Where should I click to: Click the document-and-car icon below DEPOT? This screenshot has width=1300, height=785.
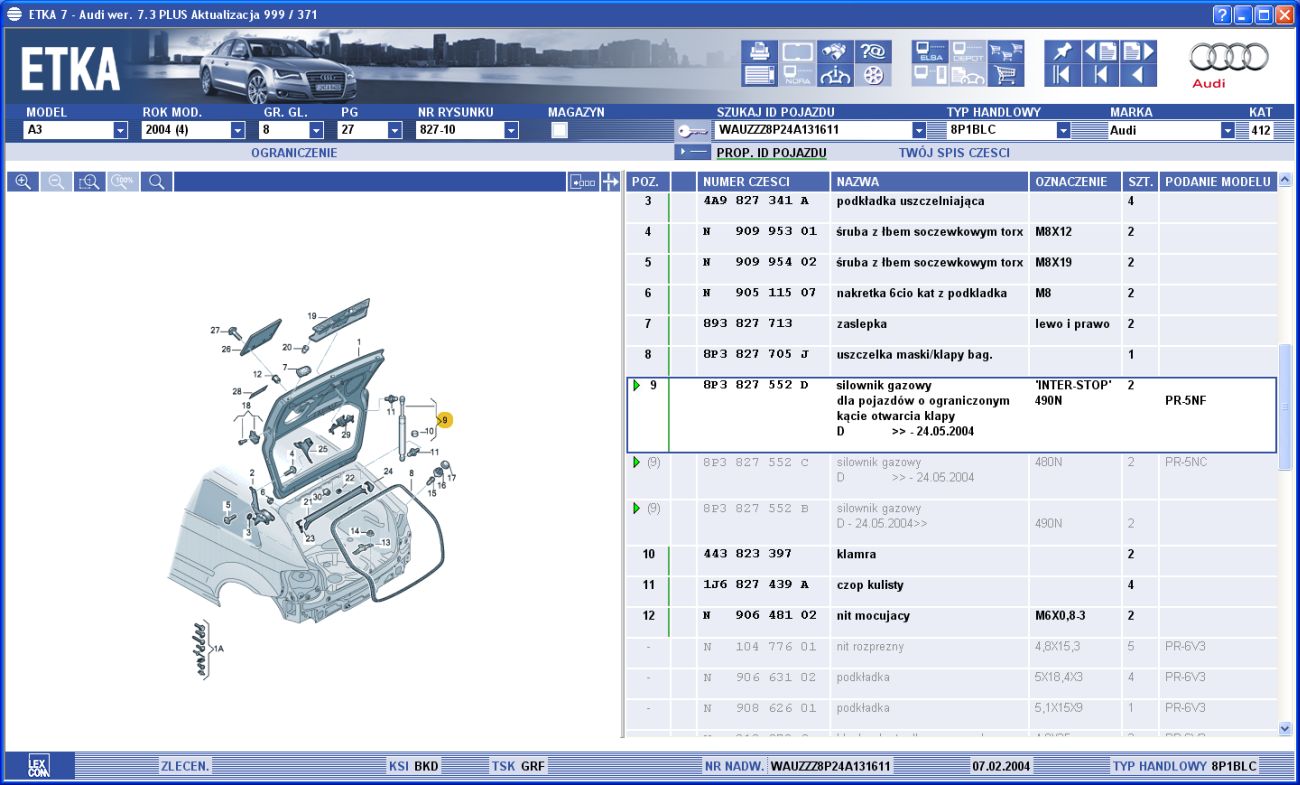(x=968, y=75)
